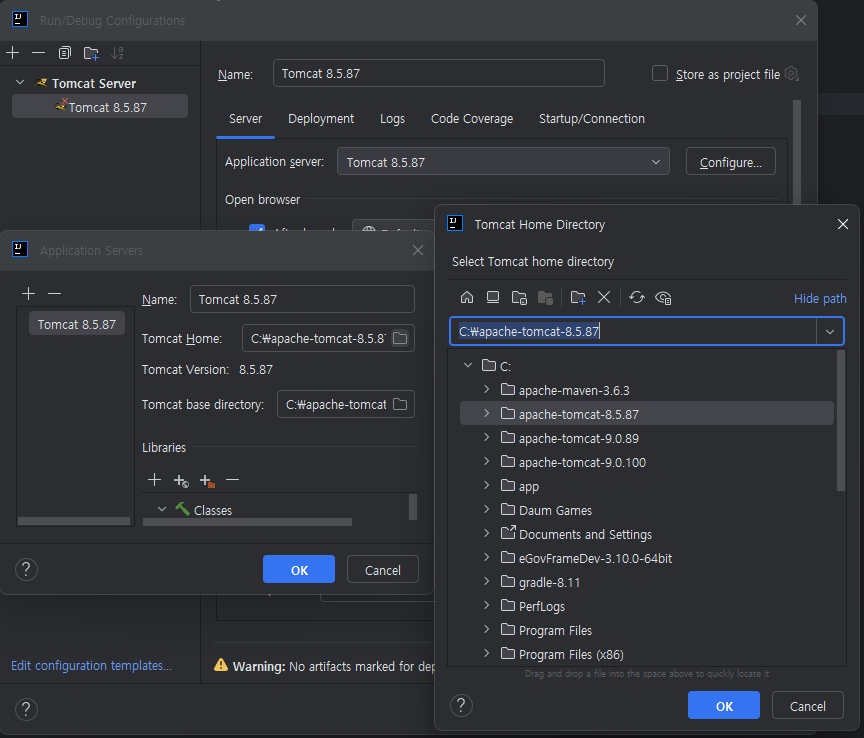Click Home directory icon in Tomcat Home Directory toolbar
Image resolution: width=864 pixels, height=738 pixels.
(x=467, y=298)
